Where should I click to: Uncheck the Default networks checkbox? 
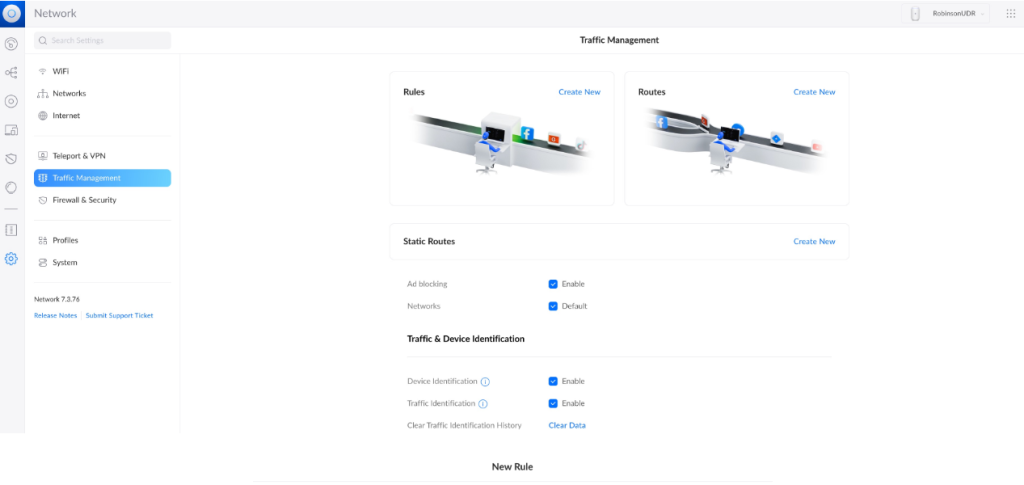(x=553, y=306)
